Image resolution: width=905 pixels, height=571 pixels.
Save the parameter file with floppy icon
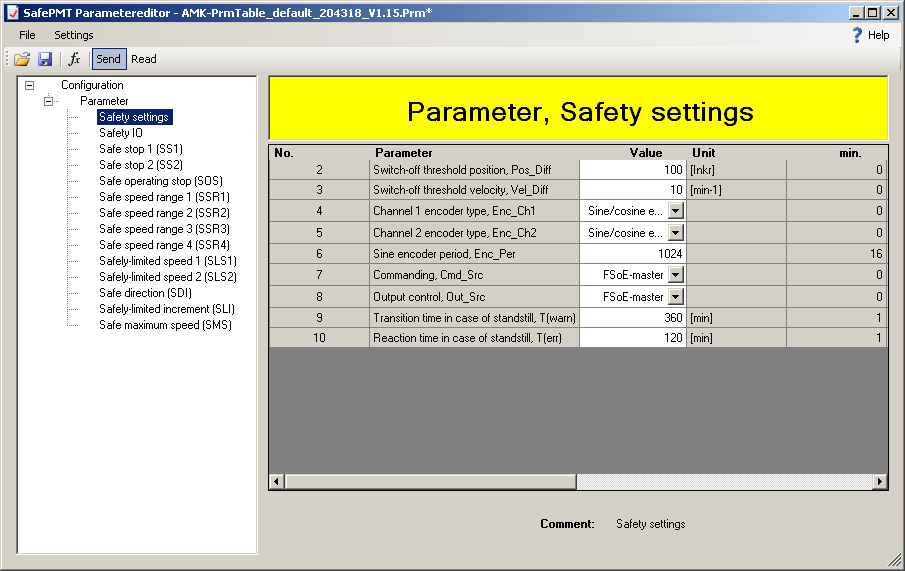coord(45,59)
